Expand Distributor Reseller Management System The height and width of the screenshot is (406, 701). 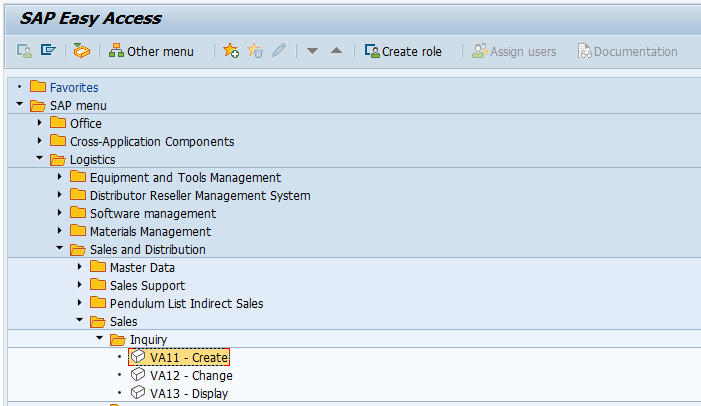[x=59, y=195]
